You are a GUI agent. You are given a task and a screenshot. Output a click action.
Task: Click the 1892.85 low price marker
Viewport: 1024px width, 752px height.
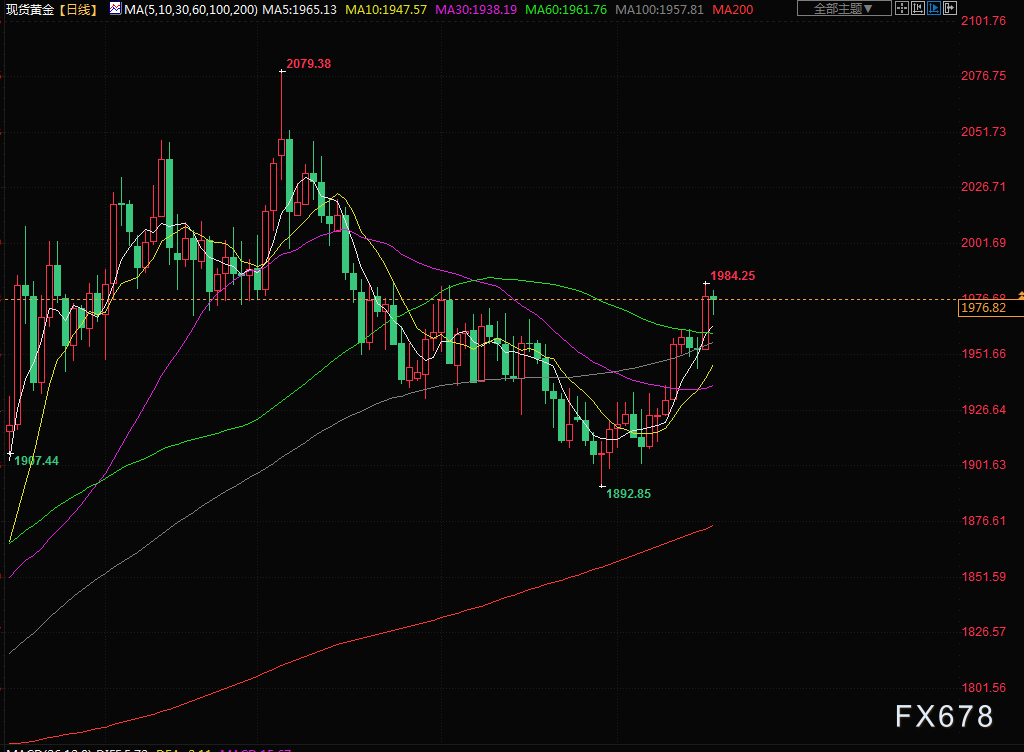pos(629,493)
